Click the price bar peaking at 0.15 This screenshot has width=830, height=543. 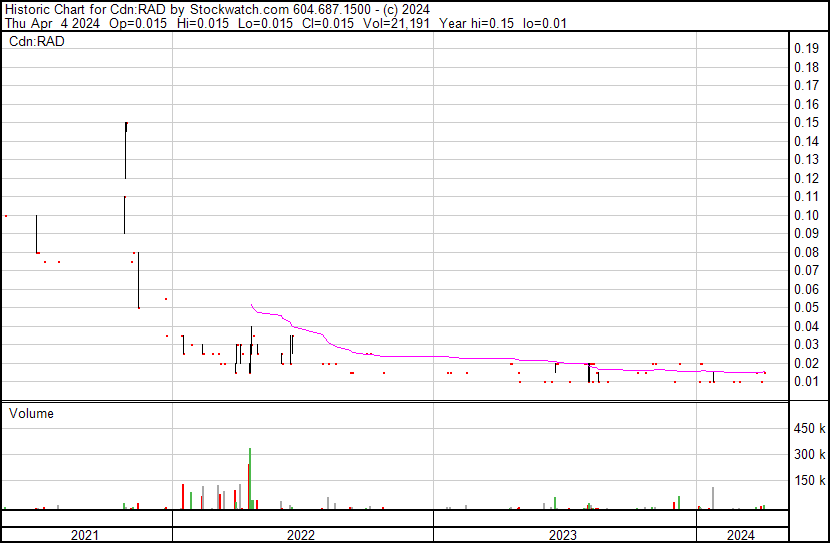[126, 150]
